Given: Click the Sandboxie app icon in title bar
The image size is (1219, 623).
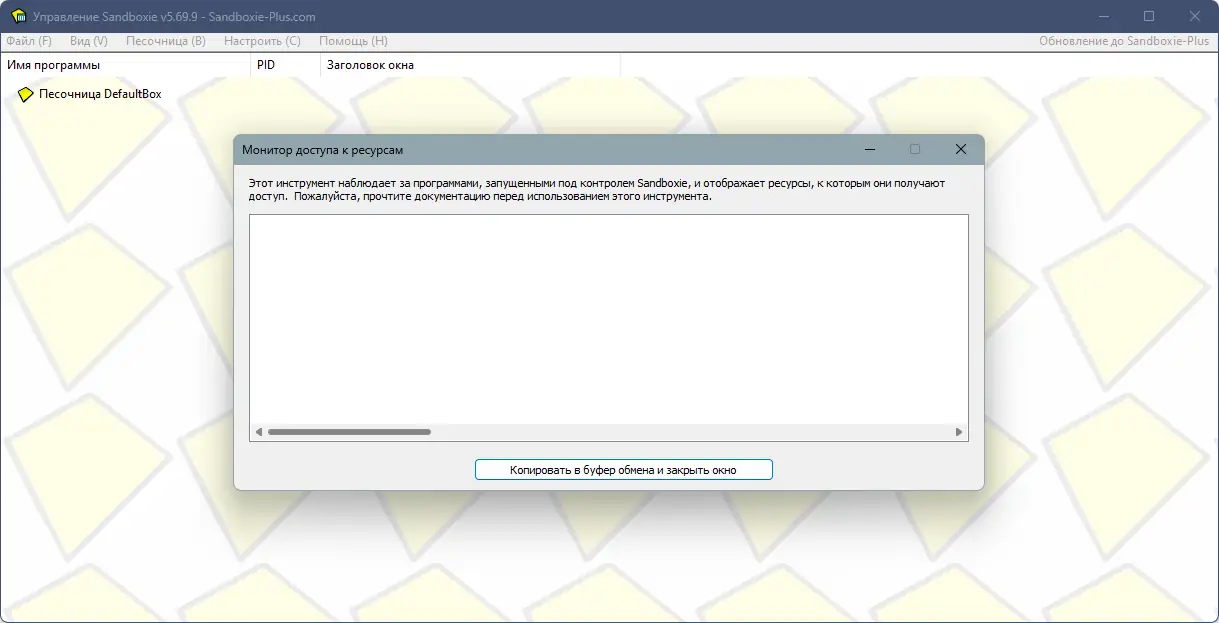Looking at the screenshot, I should [x=17, y=16].
